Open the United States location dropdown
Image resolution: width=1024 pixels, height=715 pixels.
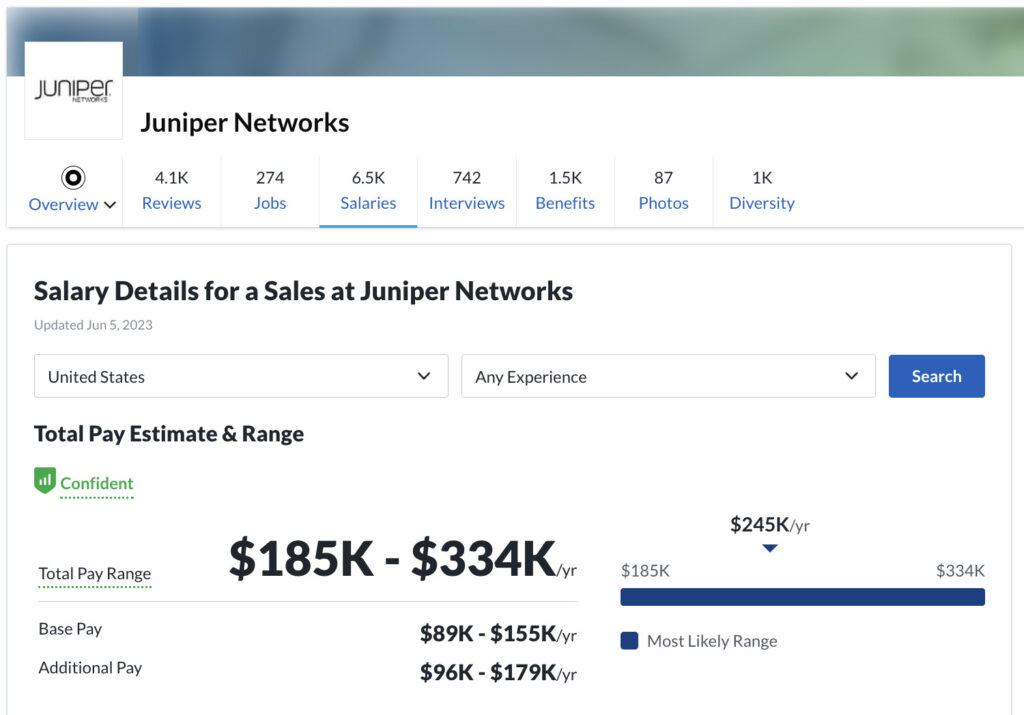click(241, 376)
